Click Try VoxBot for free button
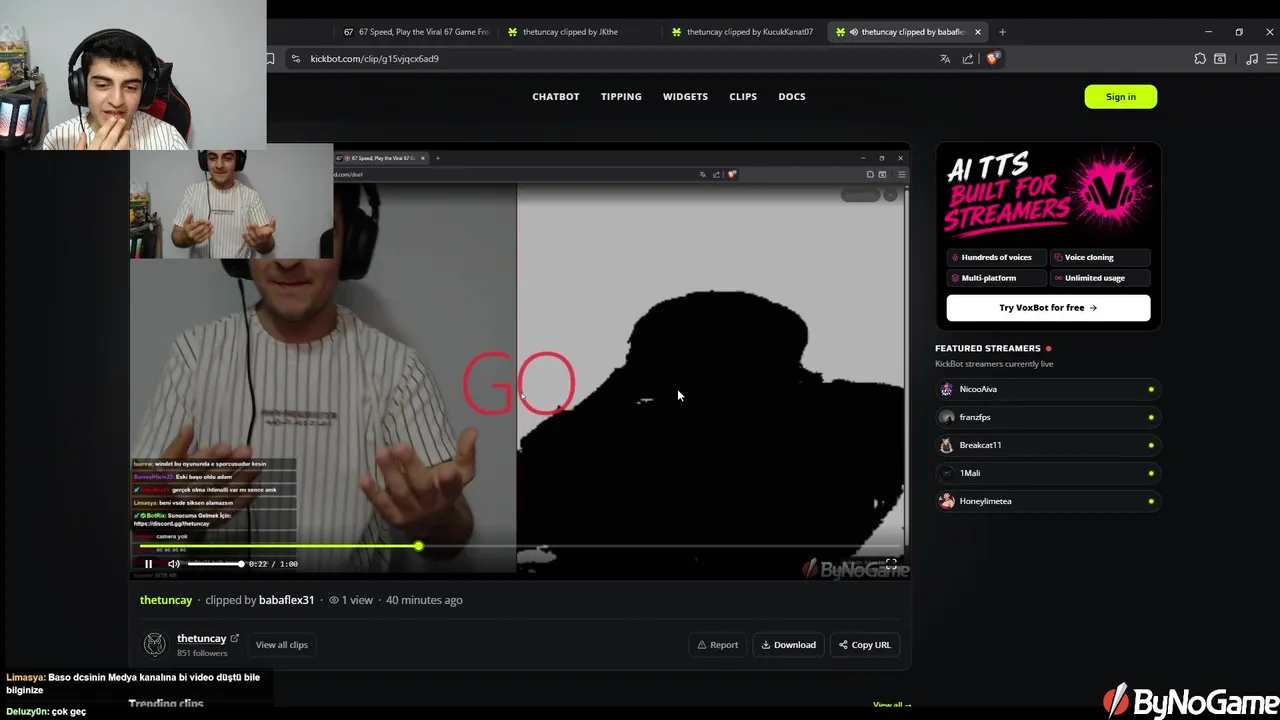 tap(1048, 308)
